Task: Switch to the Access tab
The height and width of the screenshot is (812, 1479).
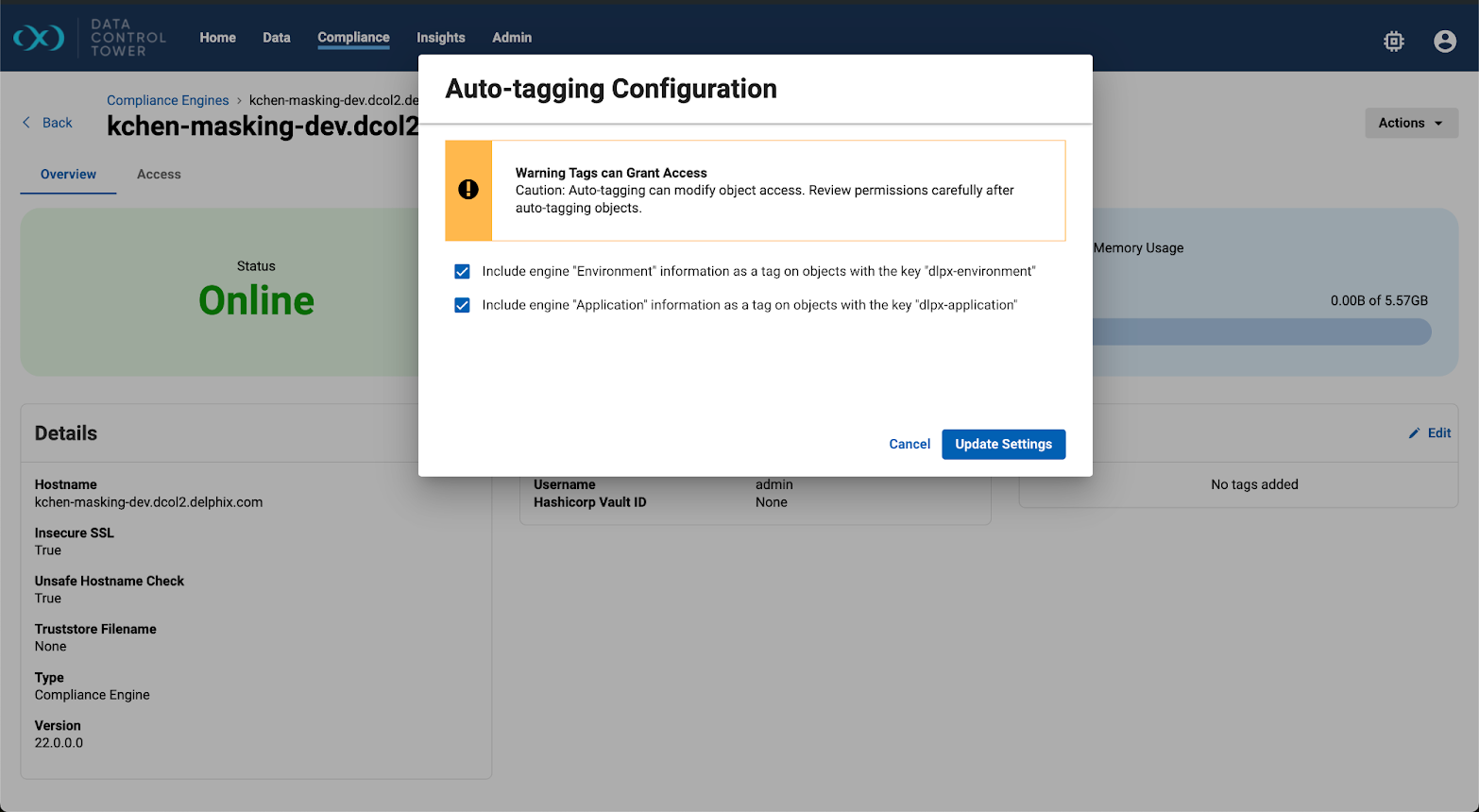Action: coord(159,175)
